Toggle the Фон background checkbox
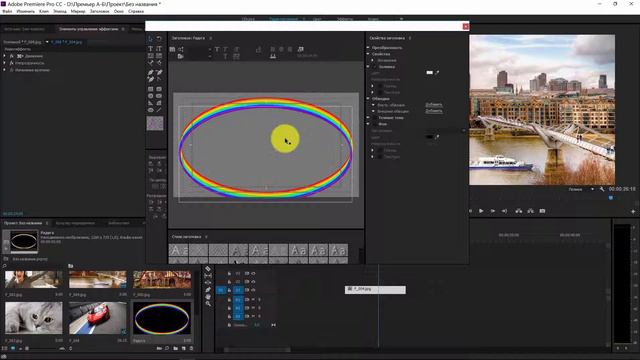The width and height of the screenshot is (640, 360). [375, 124]
